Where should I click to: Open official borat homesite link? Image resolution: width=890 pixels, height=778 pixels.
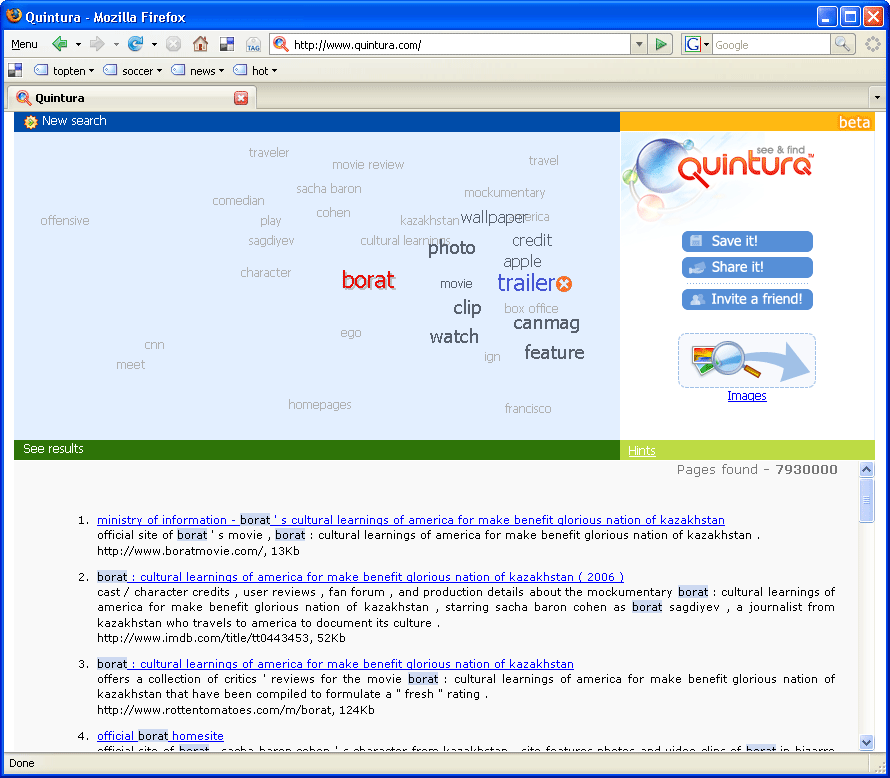pyautogui.click(x=160, y=736)
